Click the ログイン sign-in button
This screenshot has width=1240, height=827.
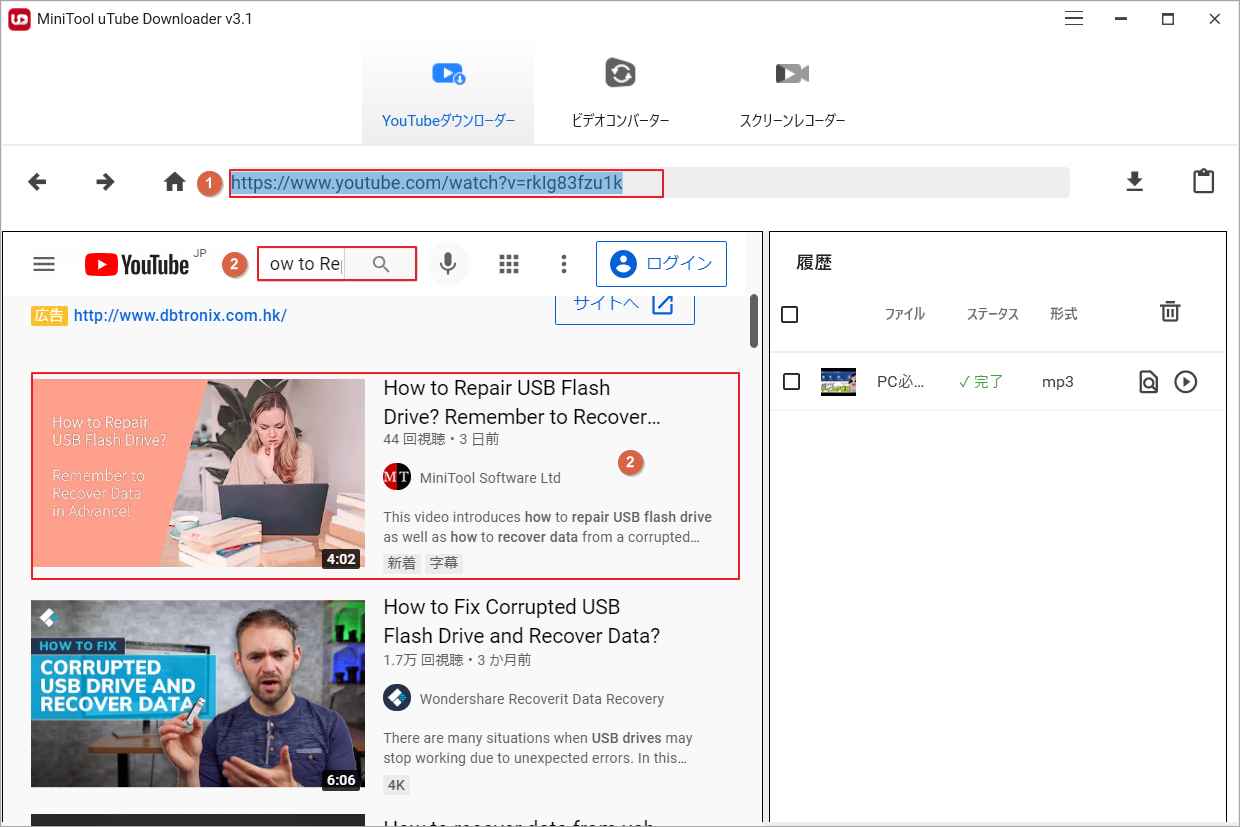pos(661,264)
